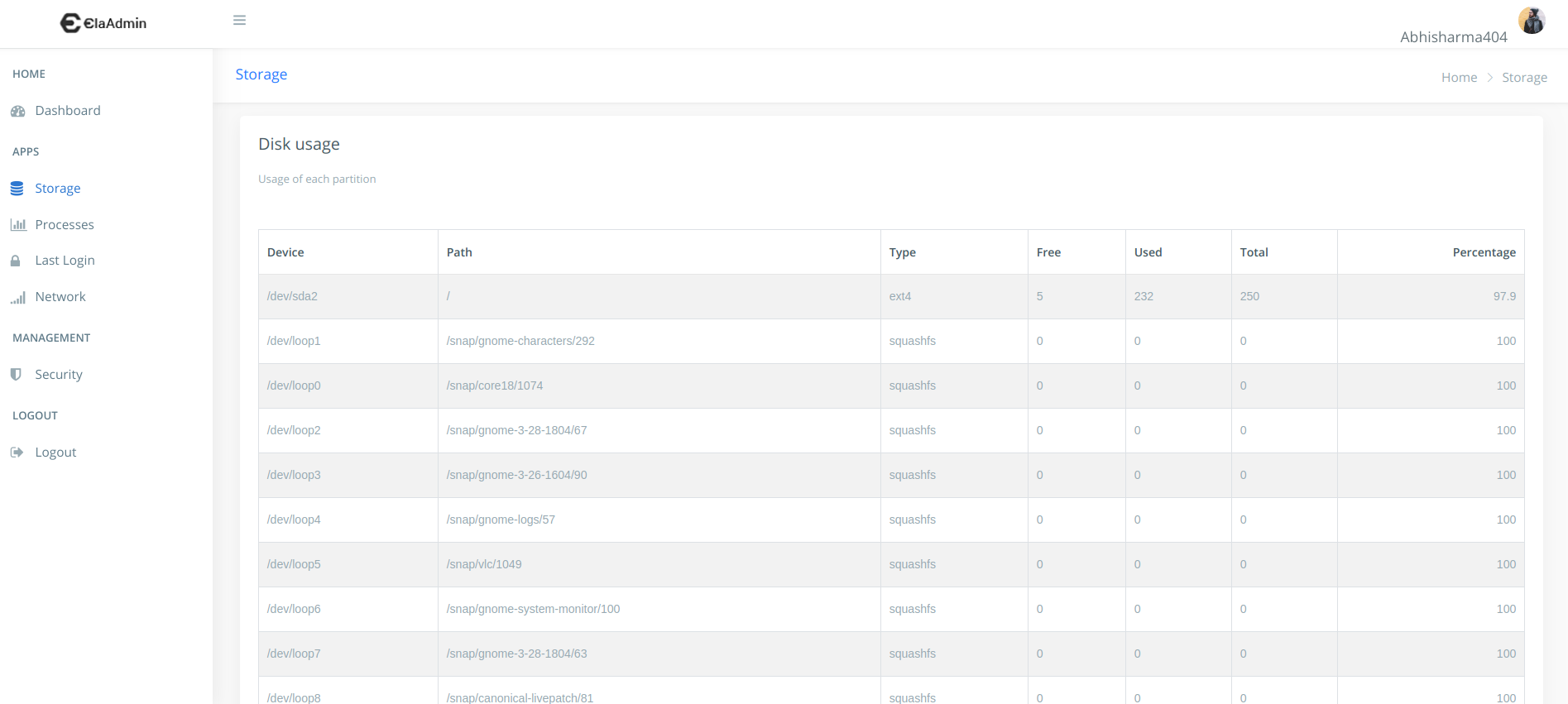Screen dimensions: 1568x704
Task: Click the ElaAdmin logo
Action: tap(103, 23)
